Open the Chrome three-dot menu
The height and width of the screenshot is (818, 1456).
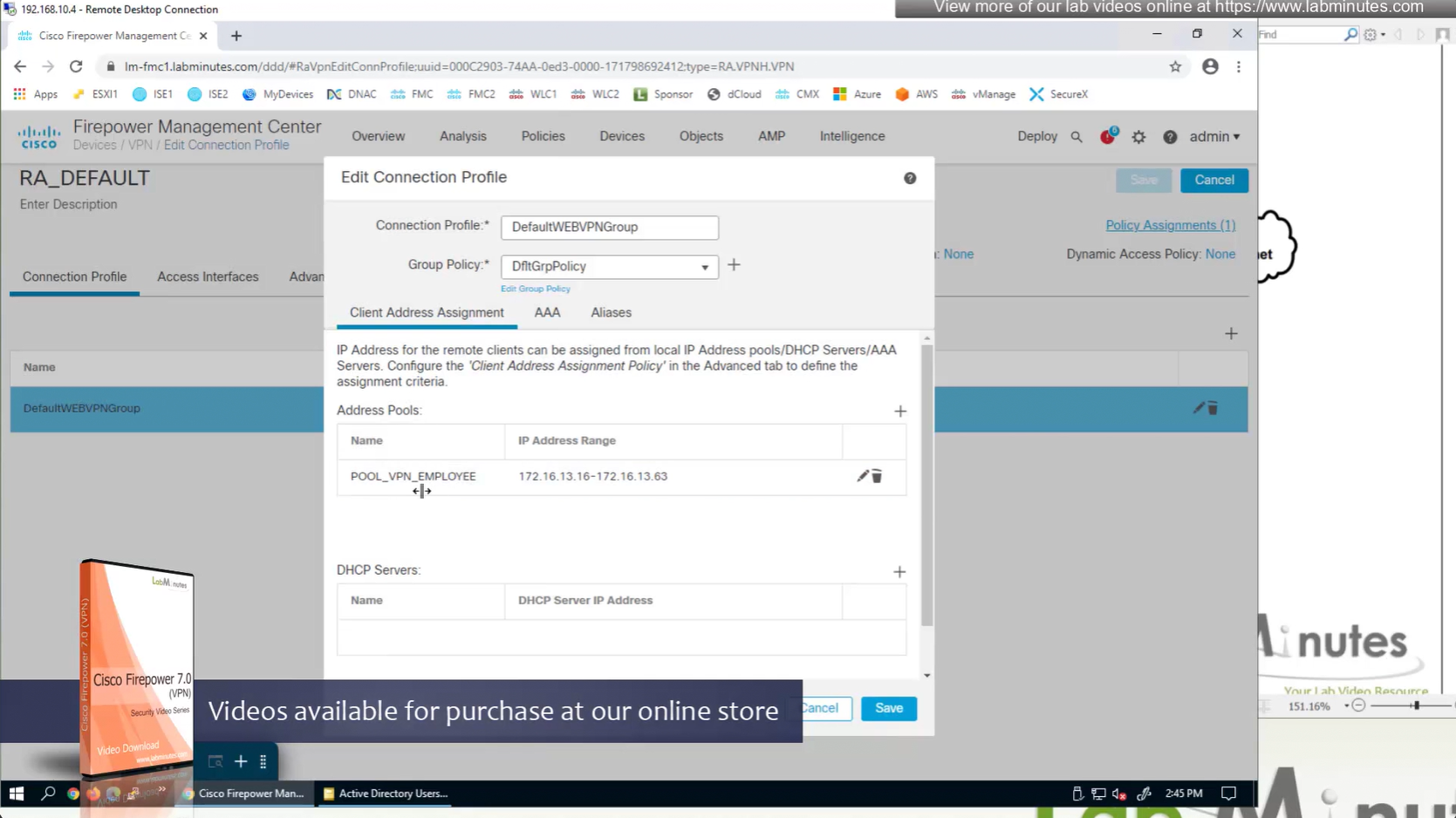click(x=1238, y=66)
